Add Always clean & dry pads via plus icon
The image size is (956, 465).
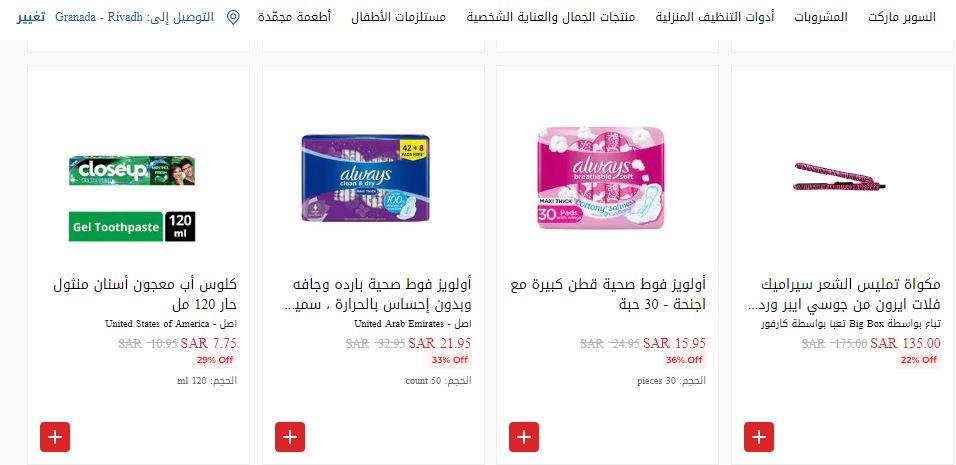[290, 437]
